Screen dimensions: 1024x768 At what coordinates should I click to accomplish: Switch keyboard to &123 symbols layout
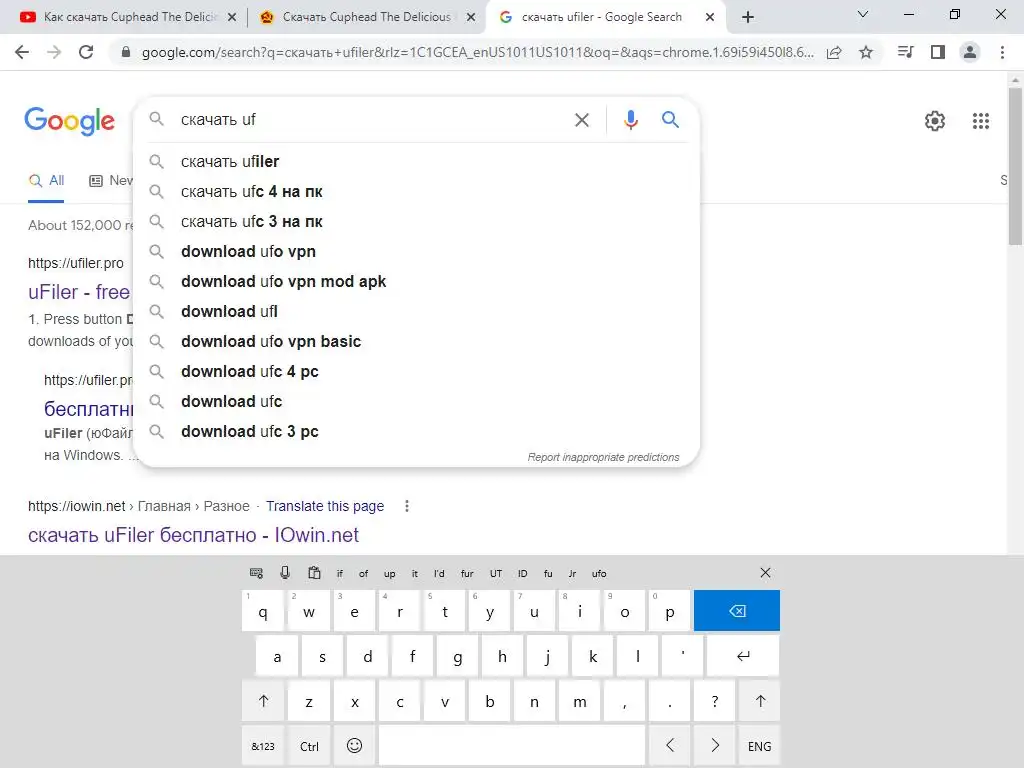coord(263,746)
